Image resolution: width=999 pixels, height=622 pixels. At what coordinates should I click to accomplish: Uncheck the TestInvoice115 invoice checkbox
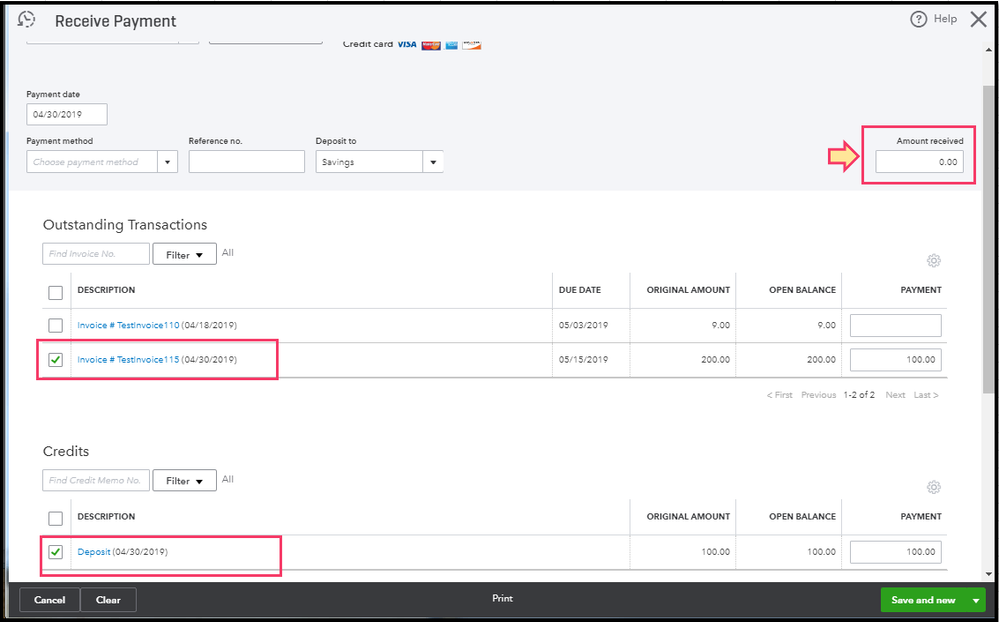click(56, 360)
